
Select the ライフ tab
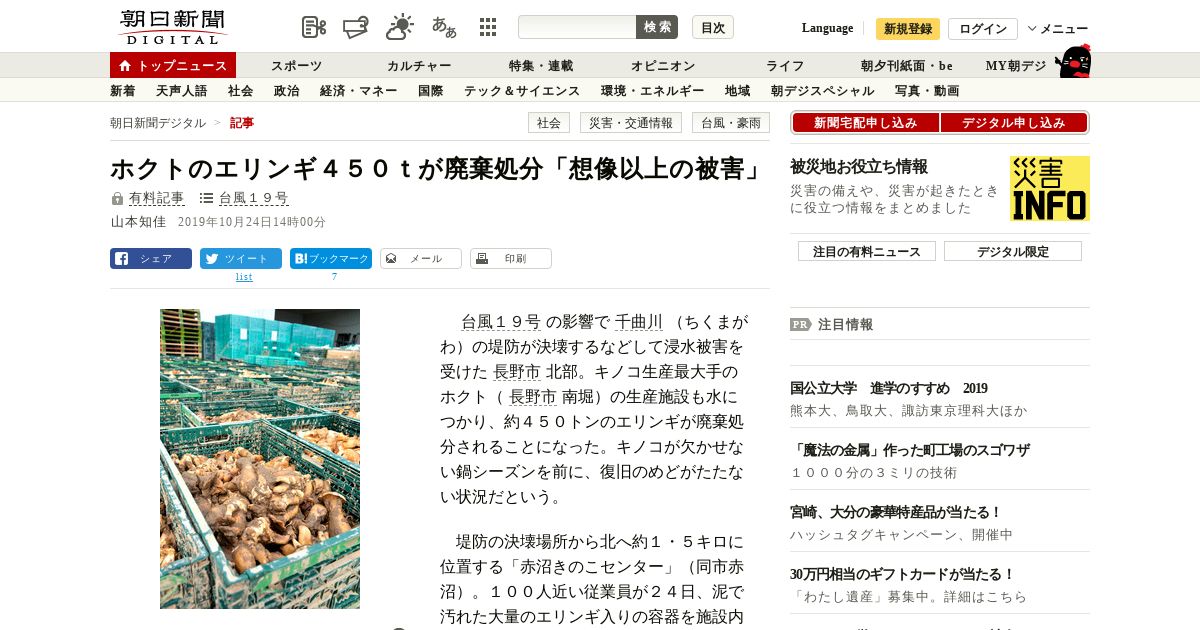pyautogui.click(x=785, y=65)
